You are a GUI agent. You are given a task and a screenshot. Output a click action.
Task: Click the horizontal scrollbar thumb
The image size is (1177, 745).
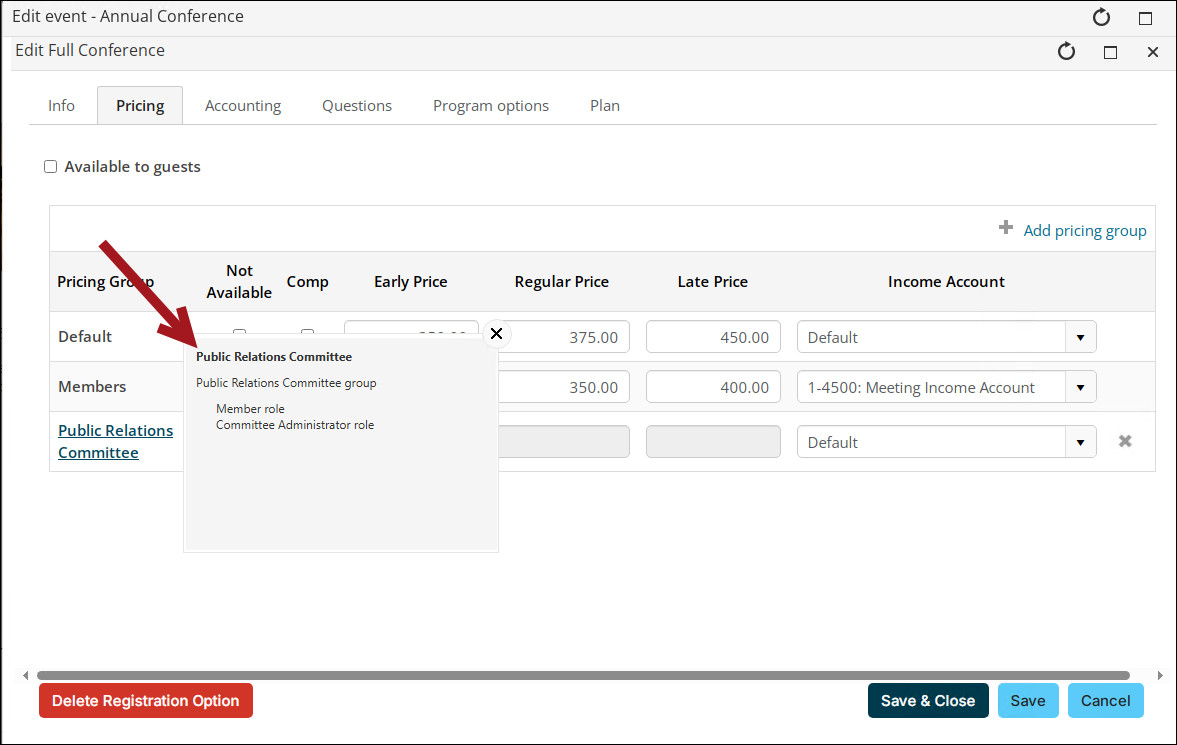point(583,675)
